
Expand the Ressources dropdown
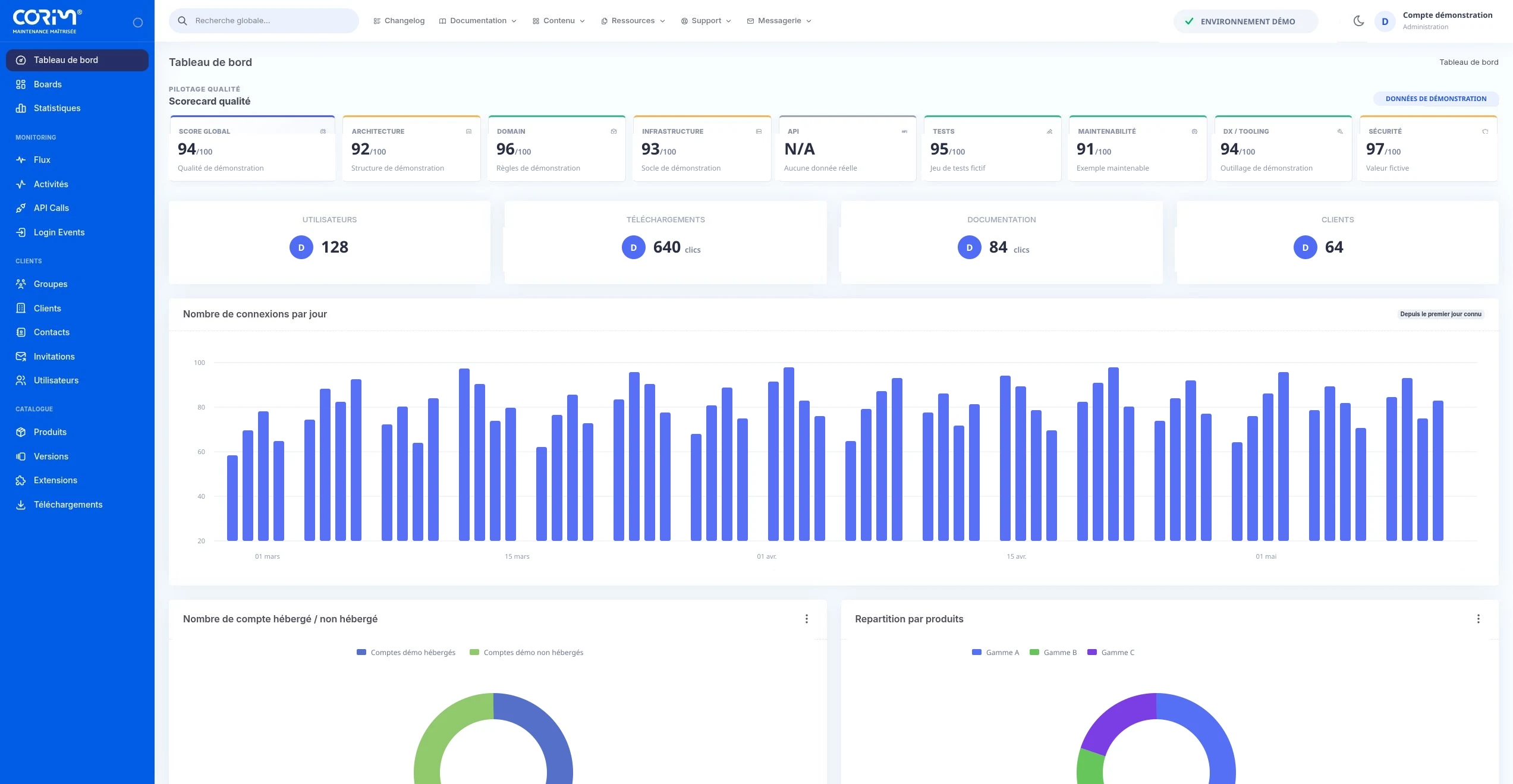633,21
